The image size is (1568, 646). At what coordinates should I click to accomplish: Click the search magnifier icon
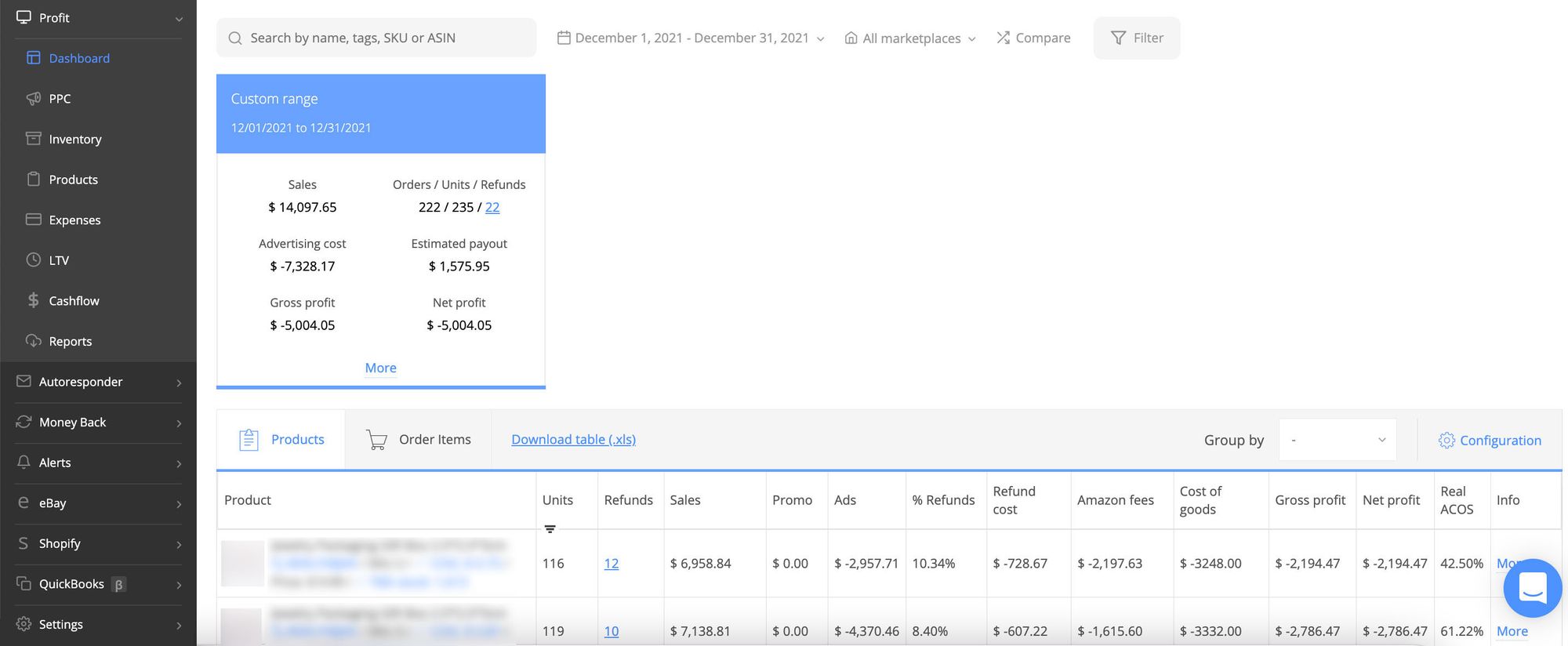234,38
